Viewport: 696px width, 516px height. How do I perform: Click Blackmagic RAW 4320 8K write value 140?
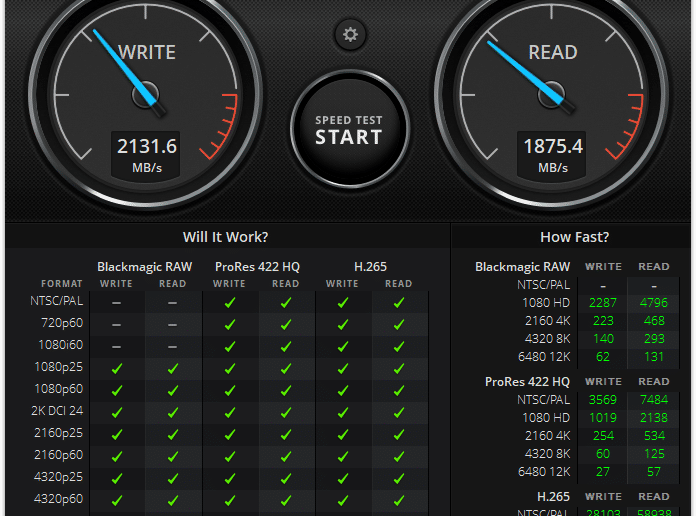click(603, 339)
